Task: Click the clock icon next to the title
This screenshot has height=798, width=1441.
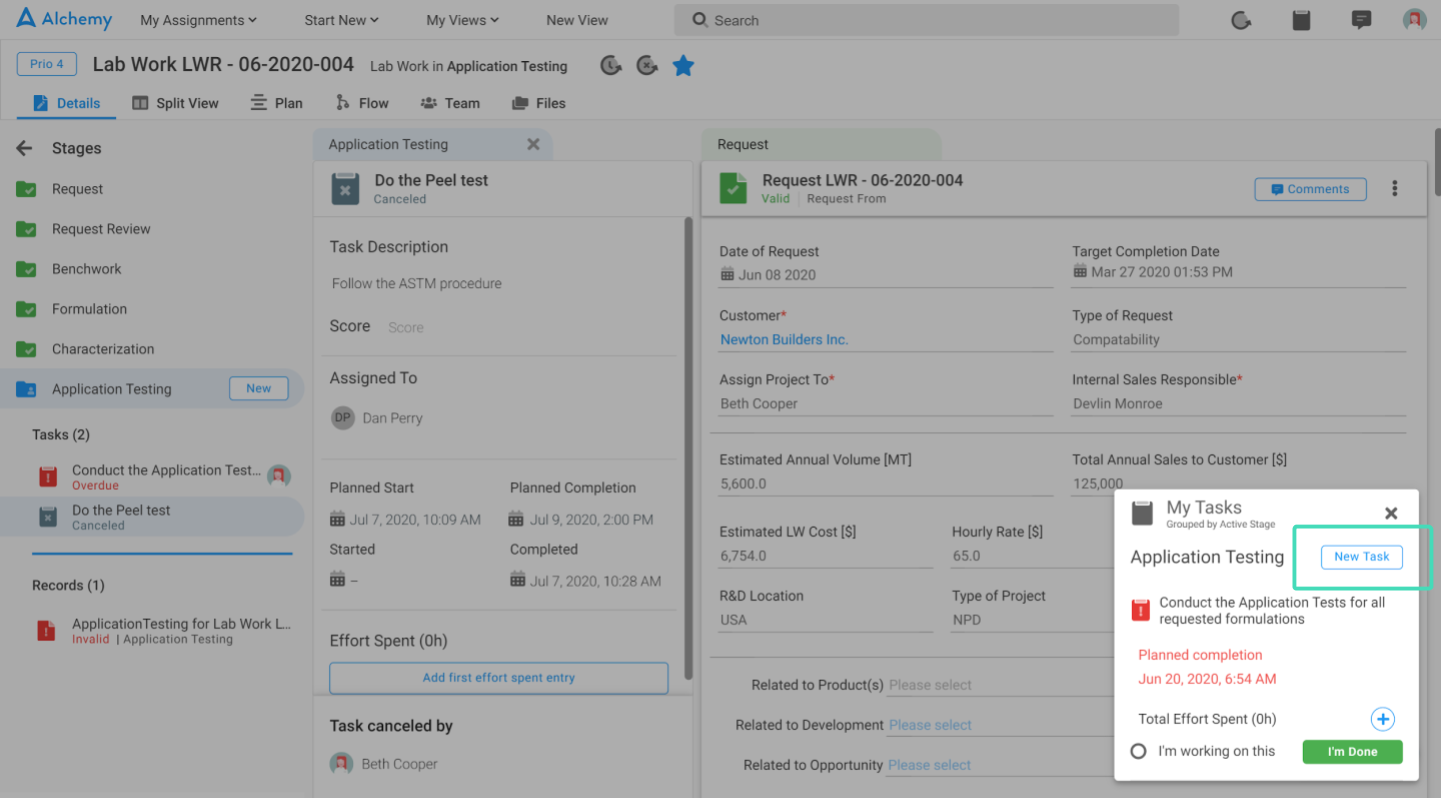Action: tap(611, 66)
